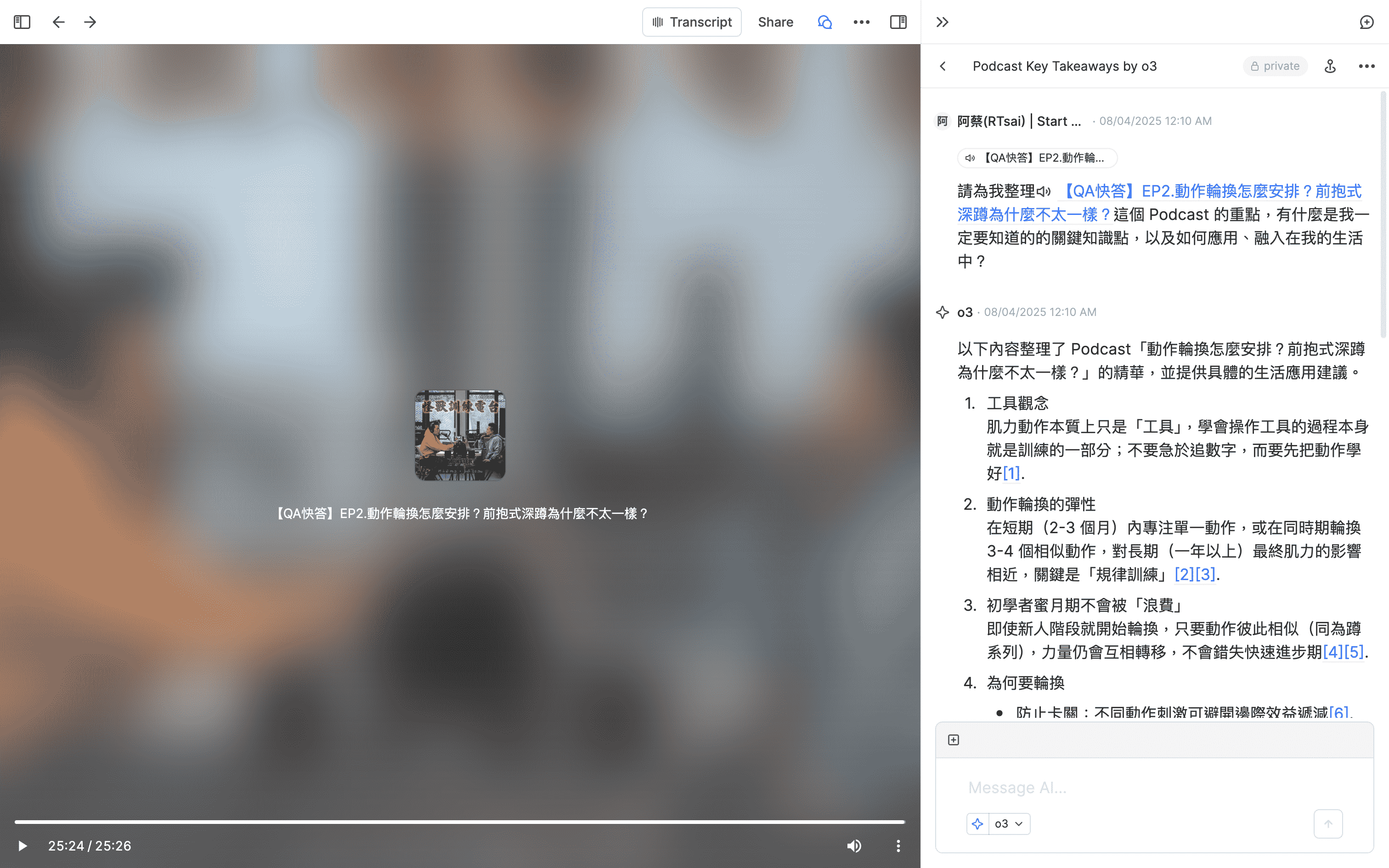Go back in the Podcast Key Takeaways panel
This screenshot has width=1389, height=868.
pyautogui.click(x=943, y=66)
